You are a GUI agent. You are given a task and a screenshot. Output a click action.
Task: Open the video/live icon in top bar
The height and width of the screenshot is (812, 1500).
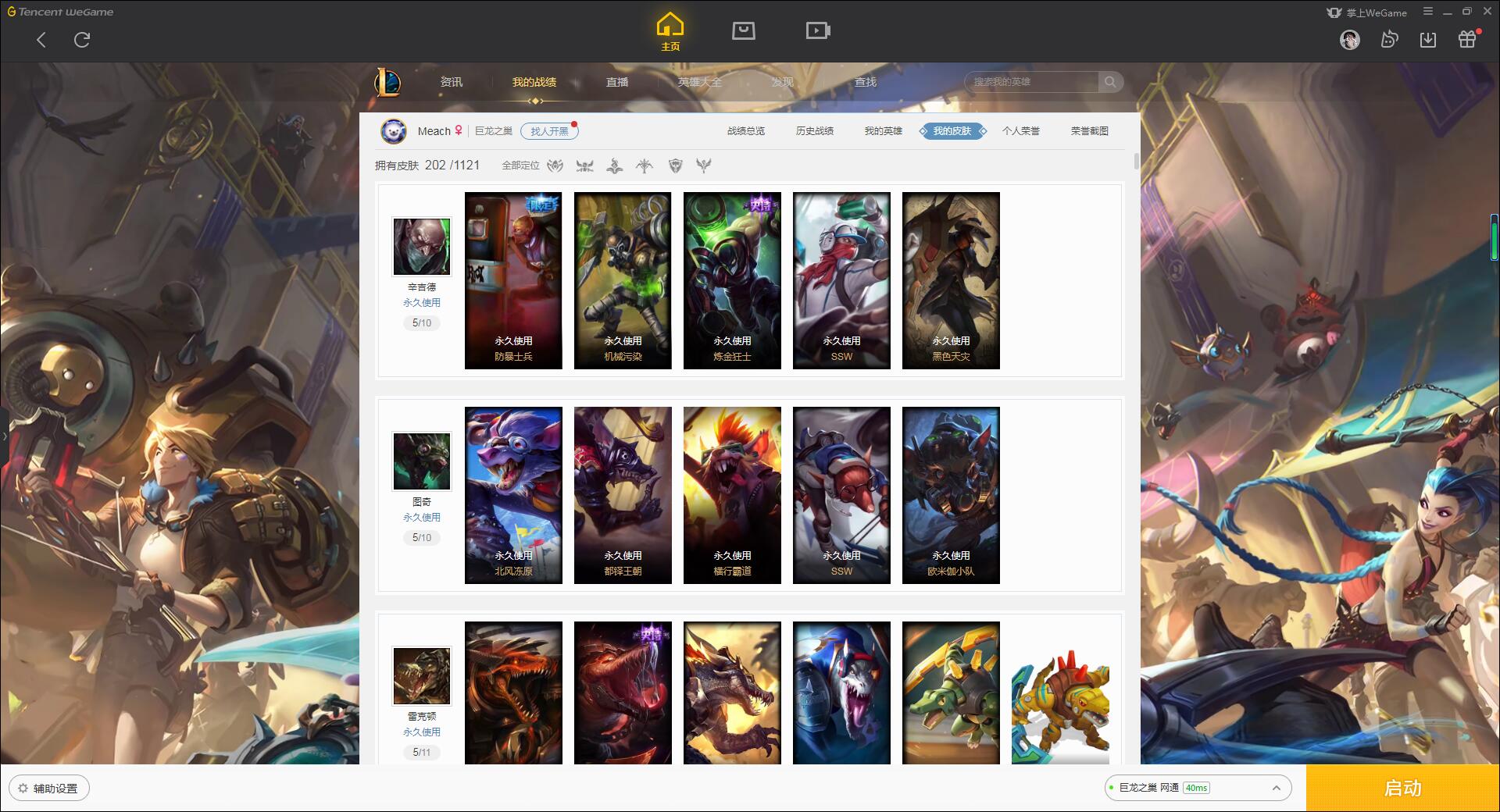click(818, 30)
